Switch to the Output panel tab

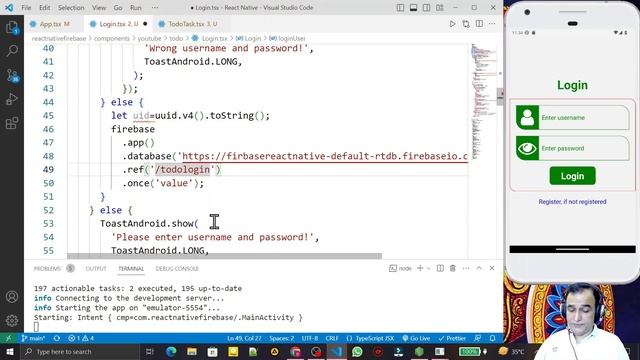point(96,269)
